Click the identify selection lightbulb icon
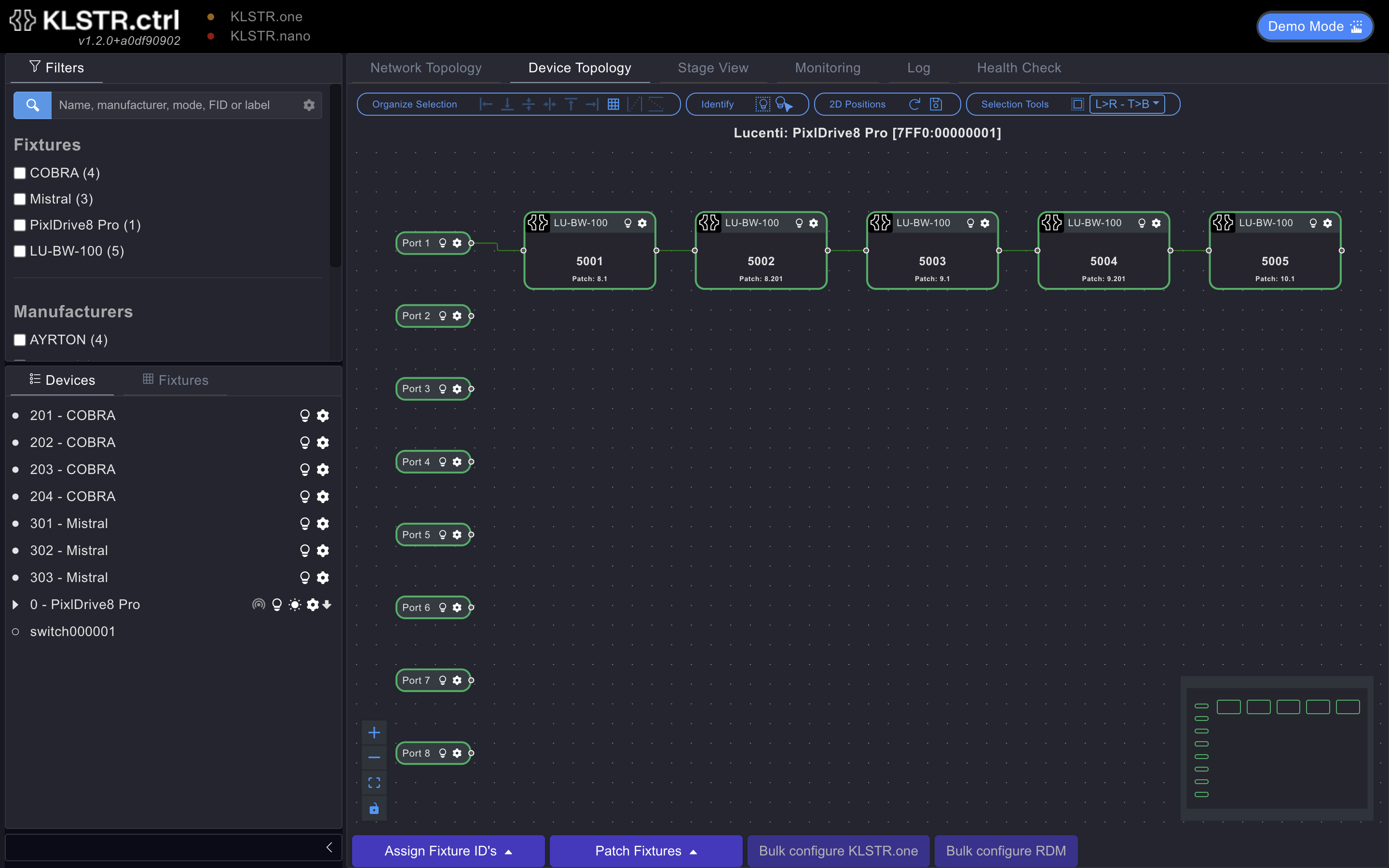 pyautogui.click(x=762, y=104)
